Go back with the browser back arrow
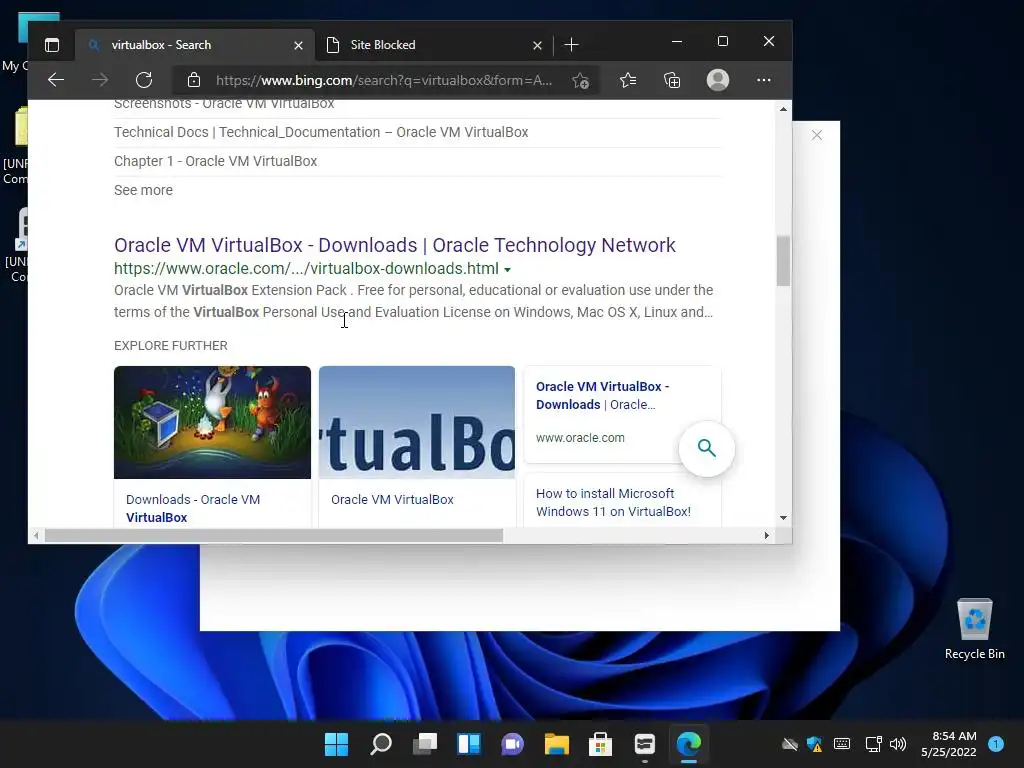This screenshot has height=768, width=1024. [x=56, y=80]
